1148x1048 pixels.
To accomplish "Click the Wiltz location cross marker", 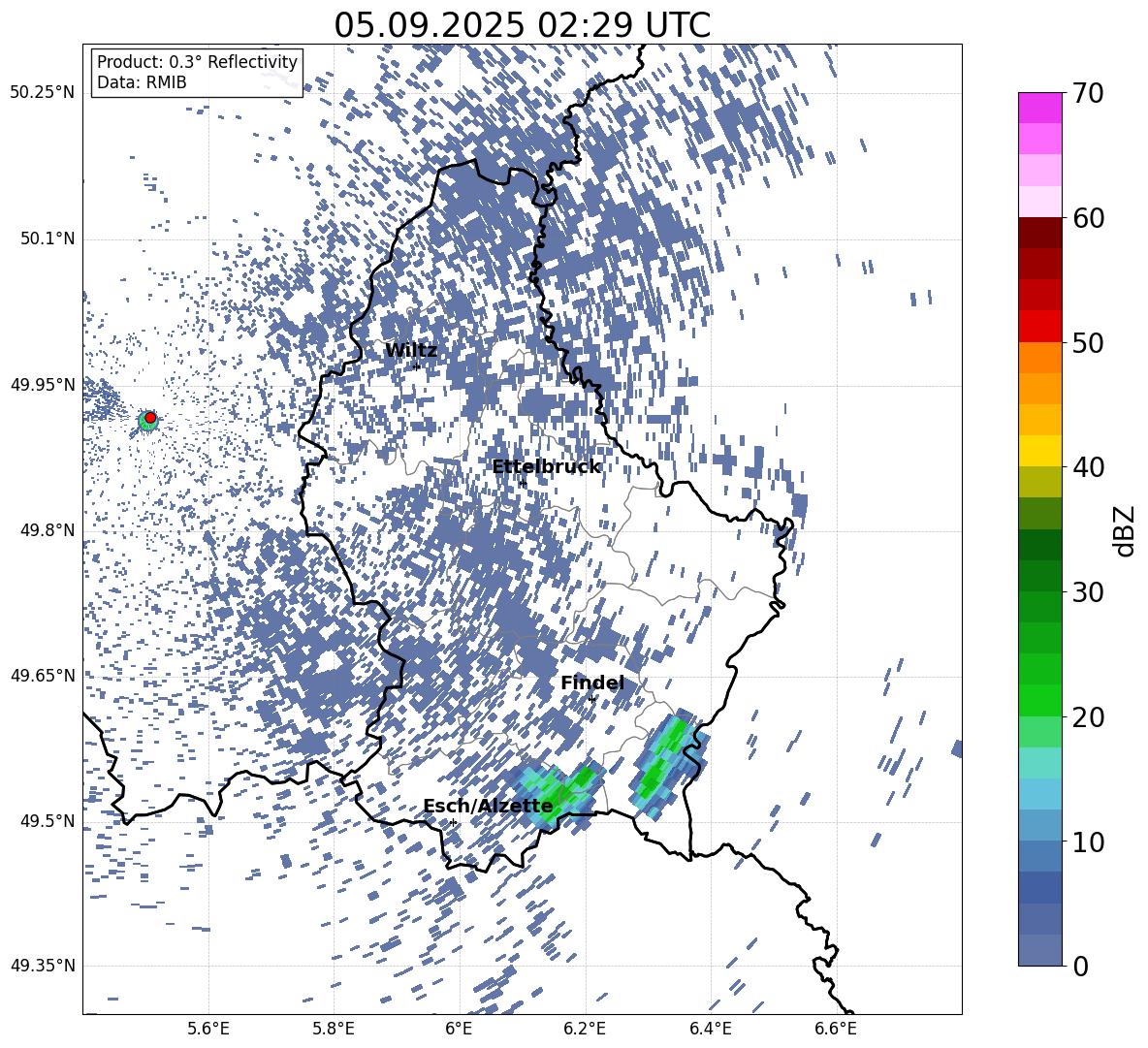I will (x=417, y=366).
